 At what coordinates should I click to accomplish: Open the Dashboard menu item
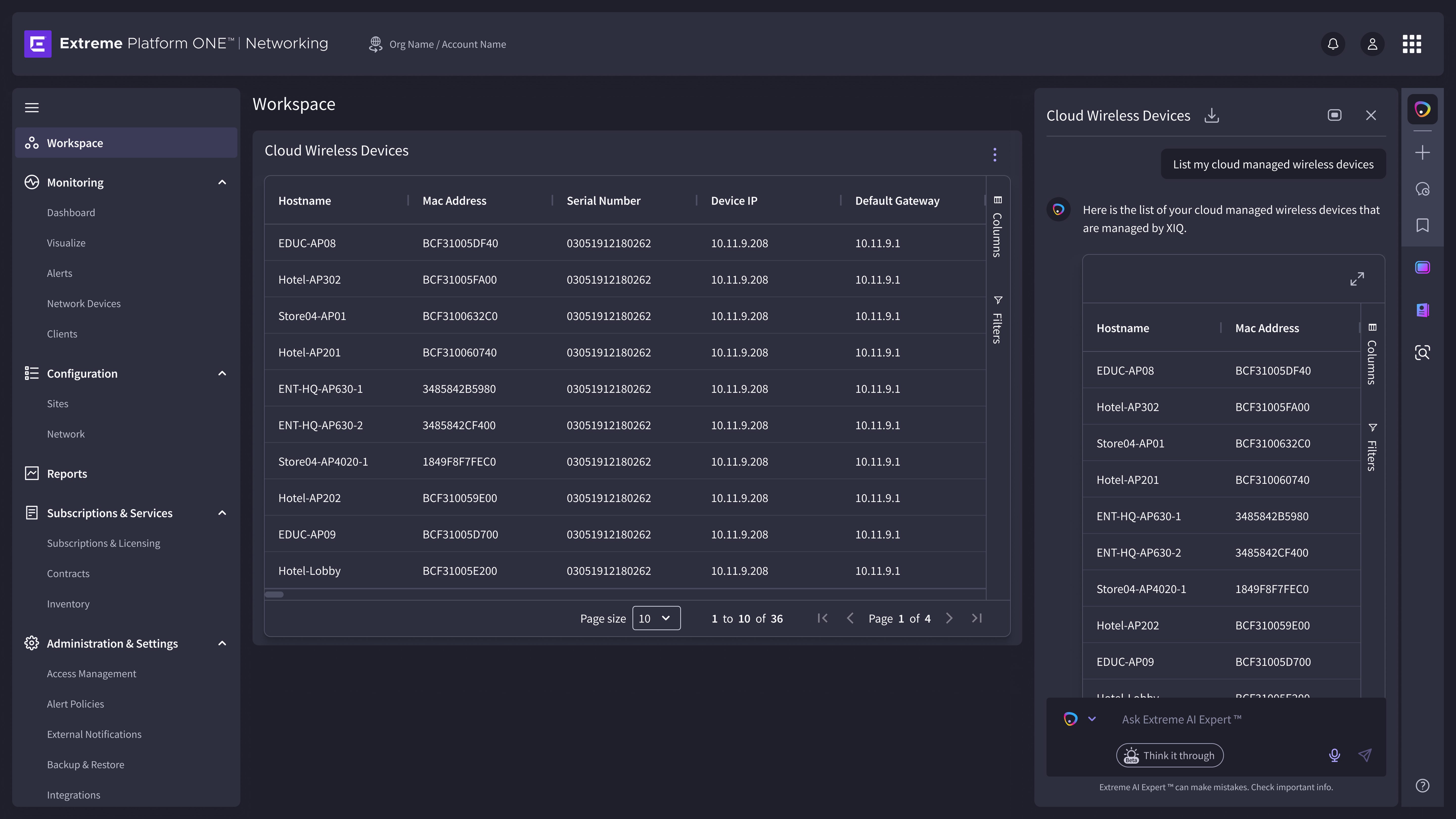pyautogui.click(x=71, y=213)
